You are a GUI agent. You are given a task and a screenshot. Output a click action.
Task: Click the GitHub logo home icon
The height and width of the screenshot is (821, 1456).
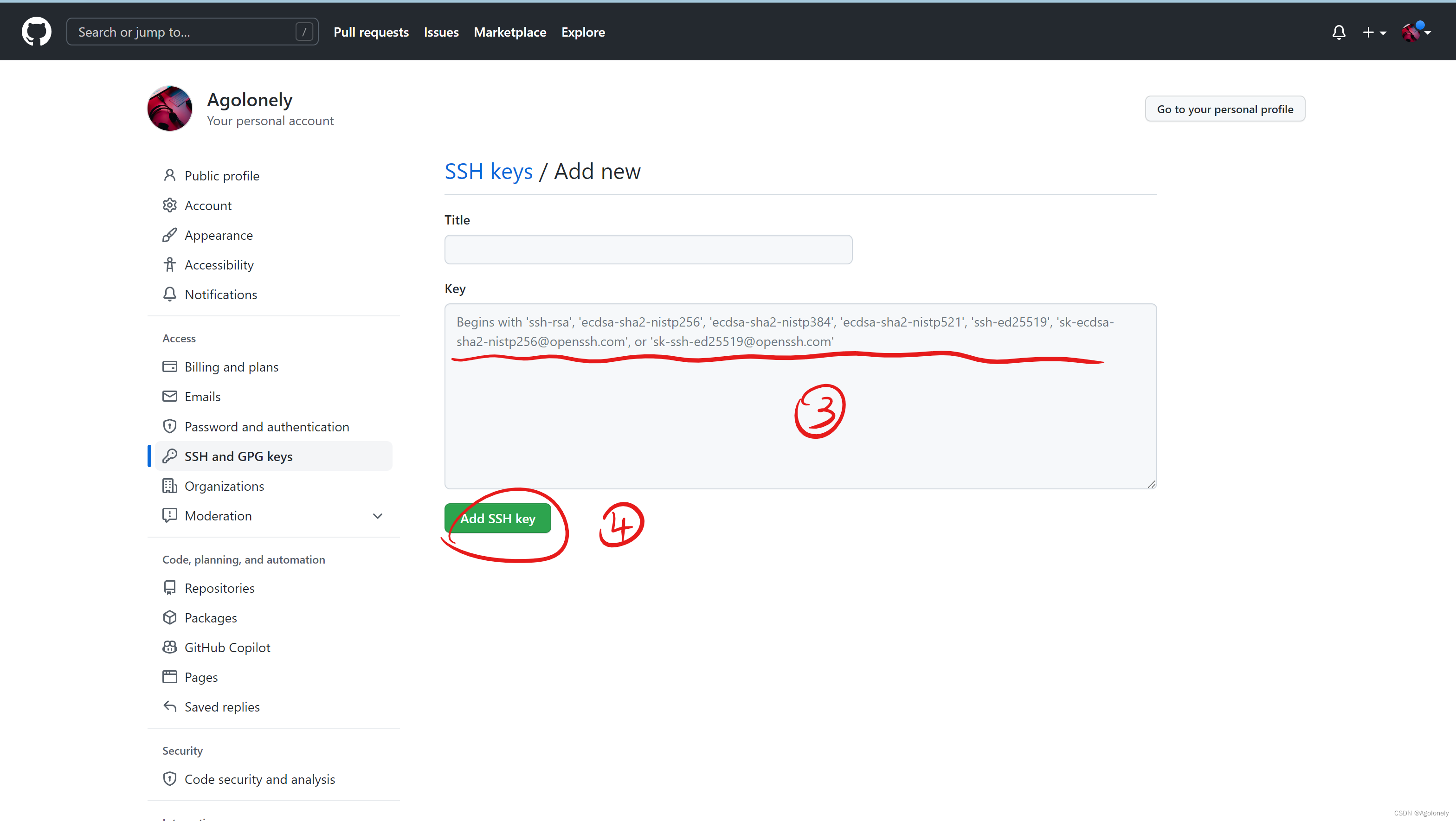pyautogui.click(x=37, y=31)
